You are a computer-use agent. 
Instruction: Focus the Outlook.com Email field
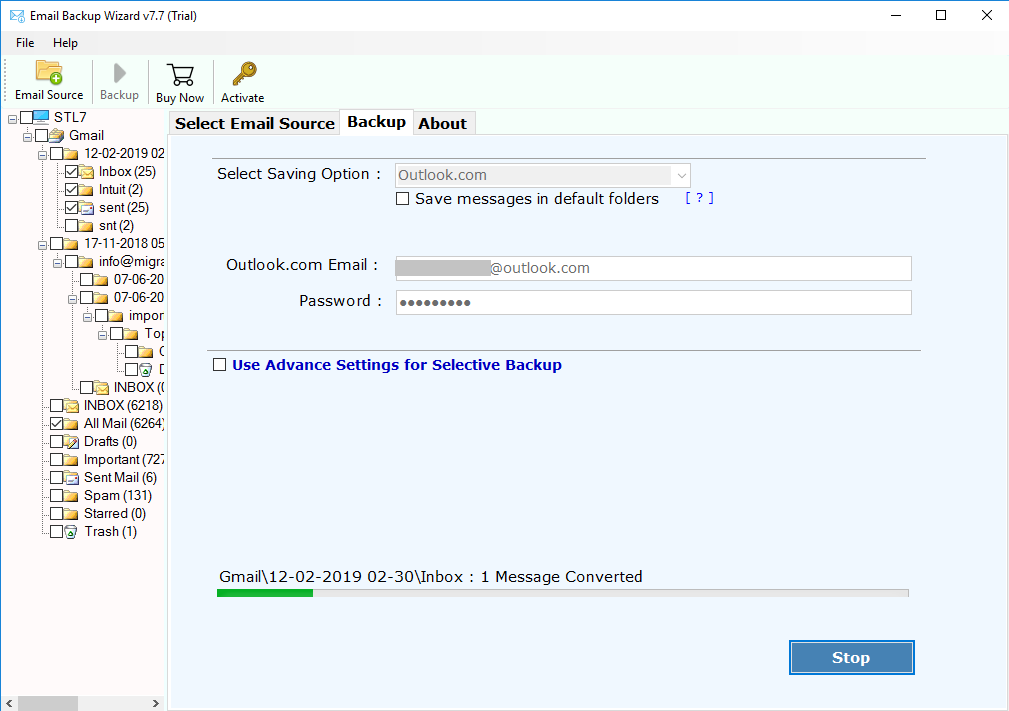[653, 268]
